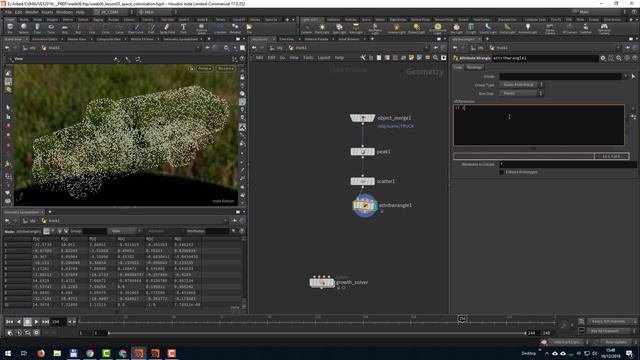Screen dimensions: 640x360
Task: Select the growth_solver node
Action: click(322, 282)
